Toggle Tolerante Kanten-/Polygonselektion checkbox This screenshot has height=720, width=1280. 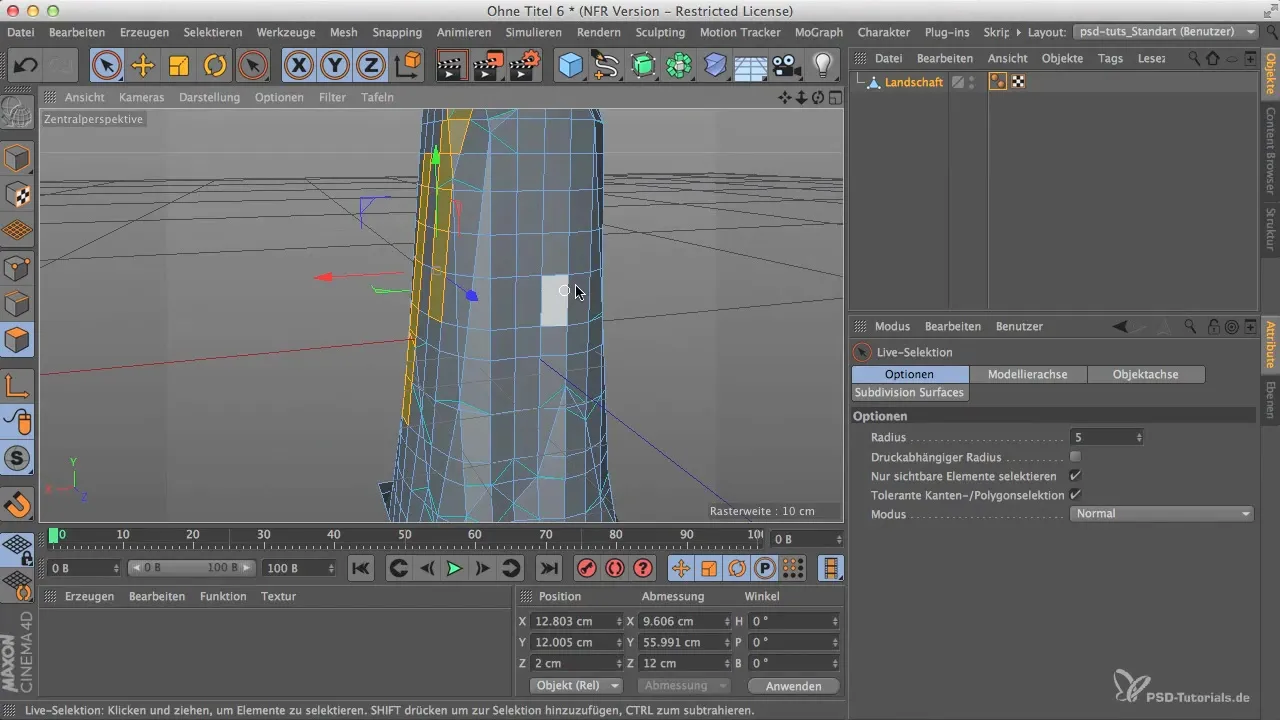(1076, 495)
